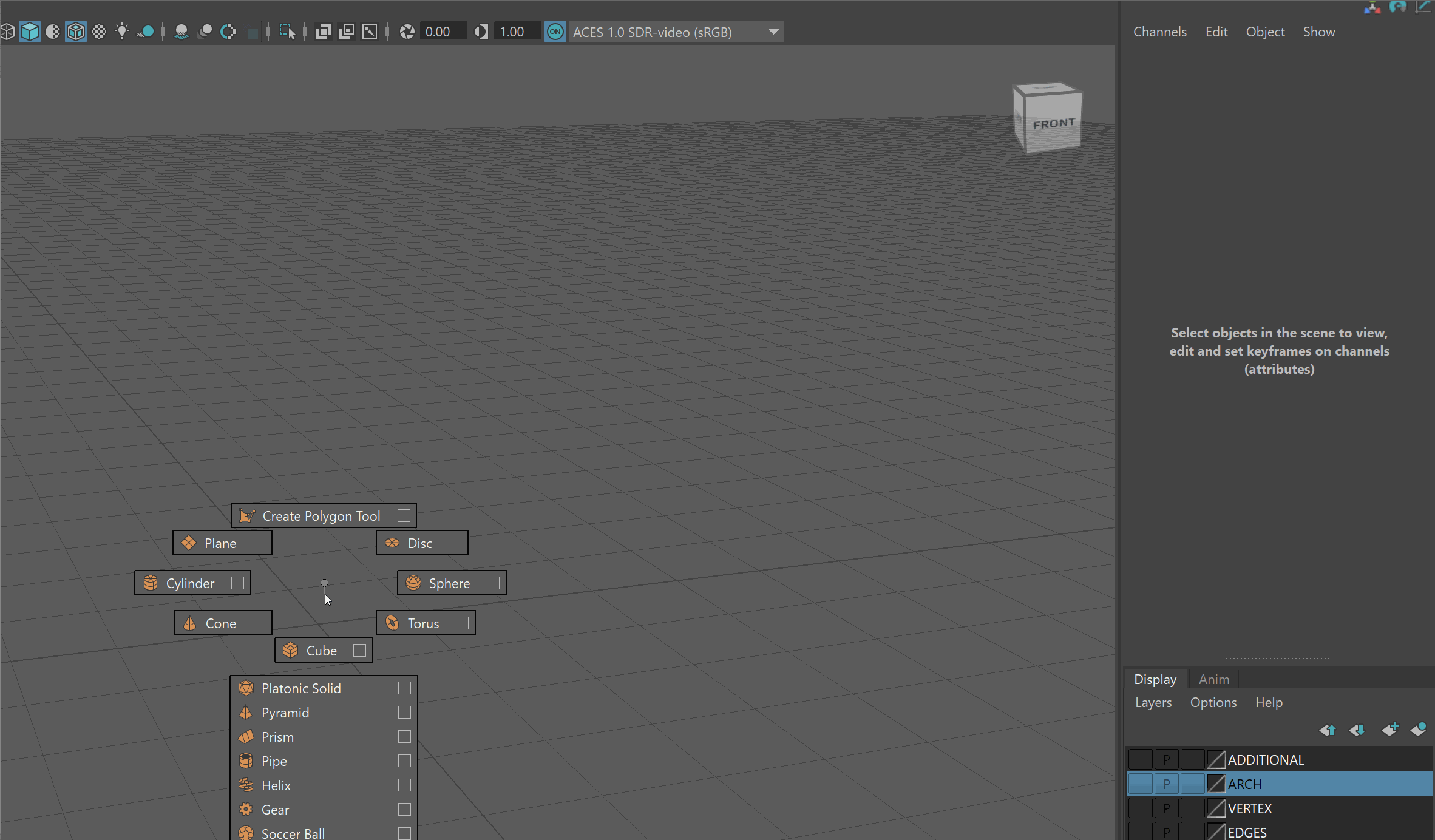This screenshot has width=1435, height=840.
Task: Toggle visibility box of ADDITIONAL layer
Action: pyautogui.click(x=1141, y=760)
